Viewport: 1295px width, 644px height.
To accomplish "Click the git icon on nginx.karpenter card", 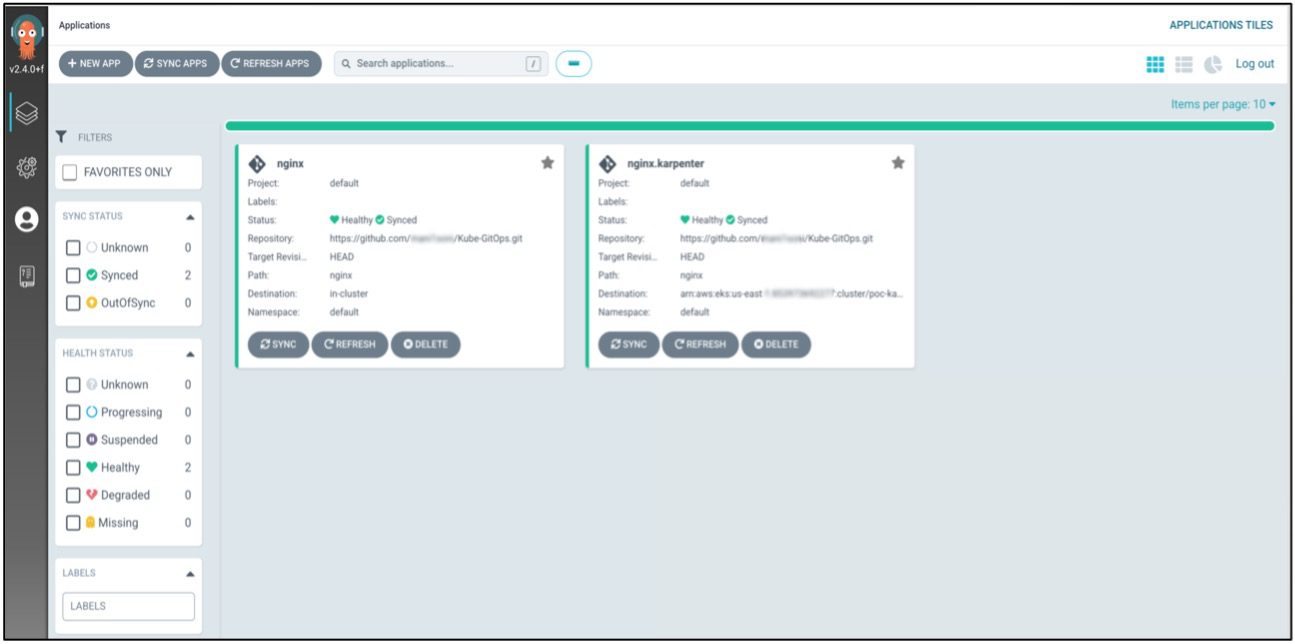I will 606,163.
